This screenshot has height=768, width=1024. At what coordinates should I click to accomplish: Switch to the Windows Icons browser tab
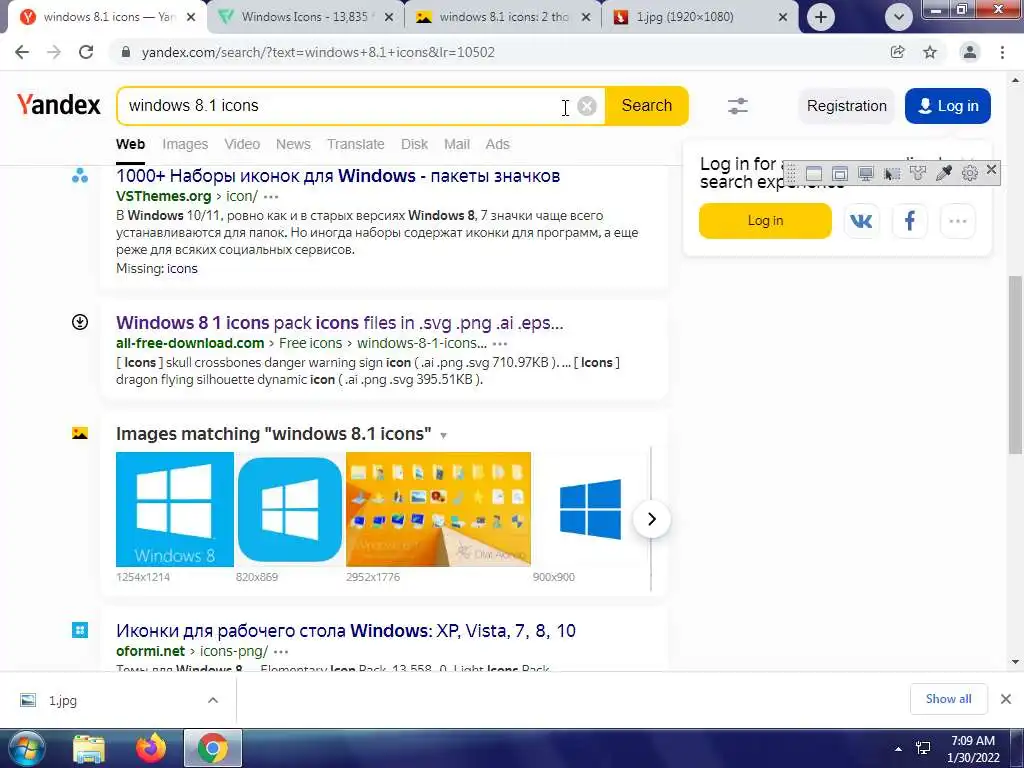pos(306,17)
